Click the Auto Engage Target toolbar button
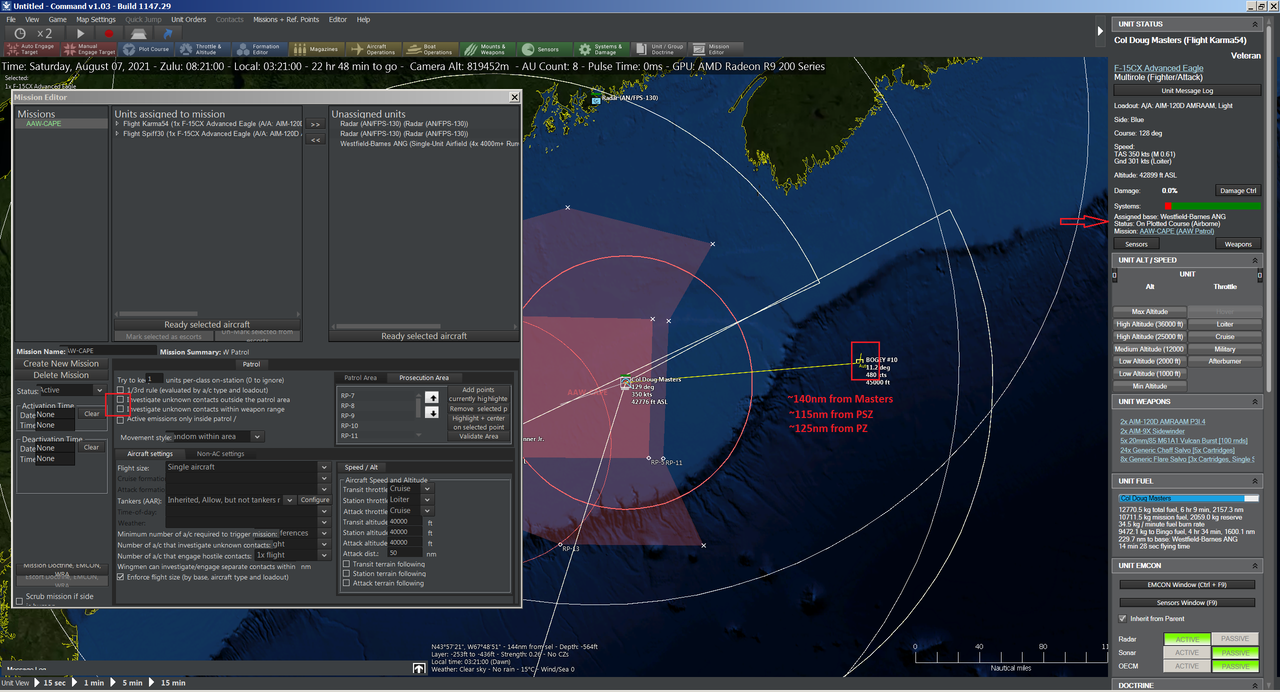The image size is (1280, 692). point(32,48)
